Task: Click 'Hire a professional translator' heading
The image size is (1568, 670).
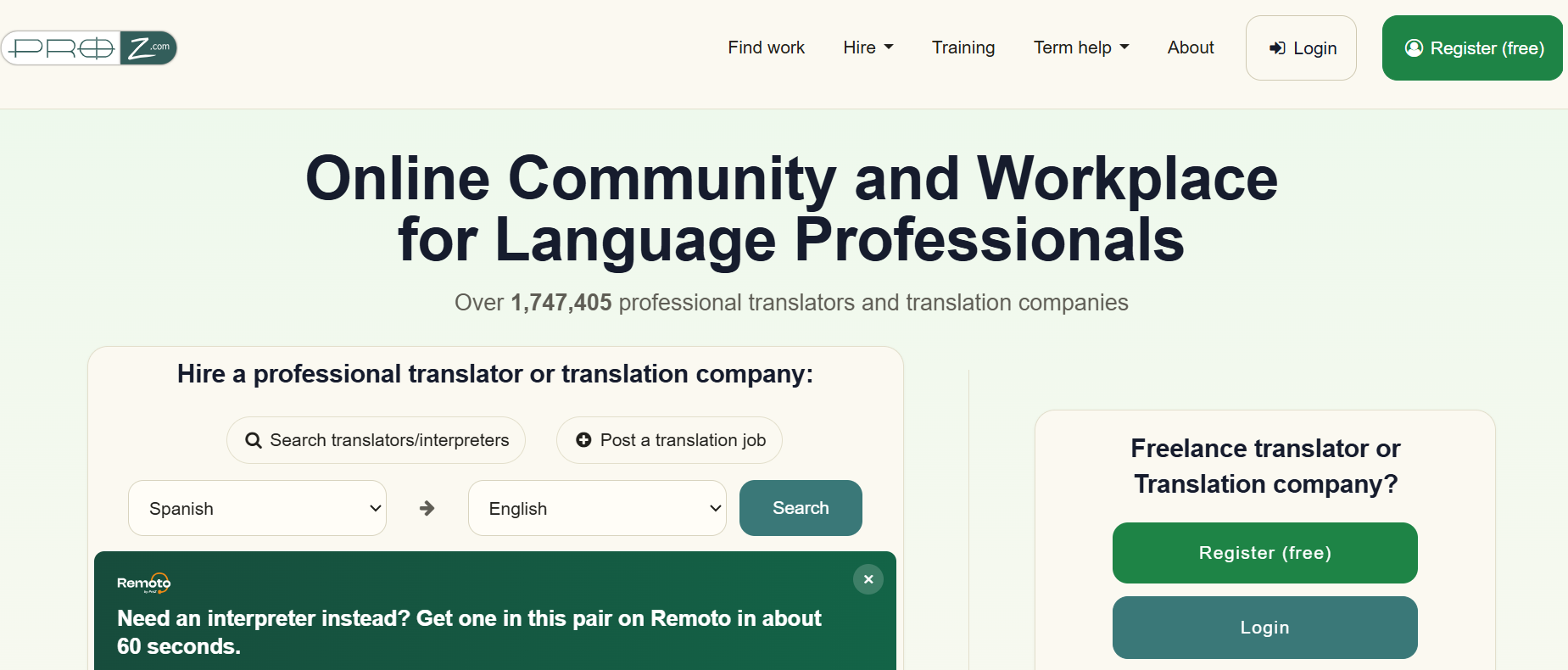Action: tap(495, 374)
